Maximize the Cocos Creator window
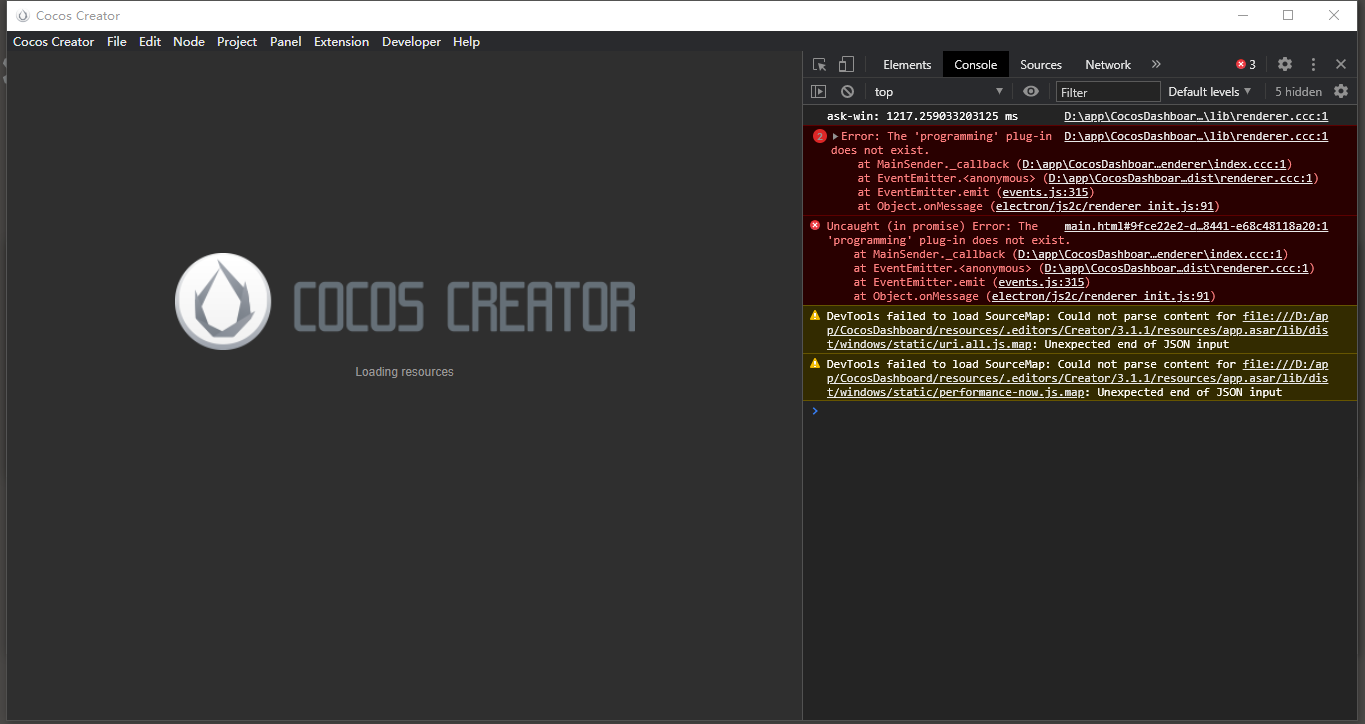 pos(1288,15)
